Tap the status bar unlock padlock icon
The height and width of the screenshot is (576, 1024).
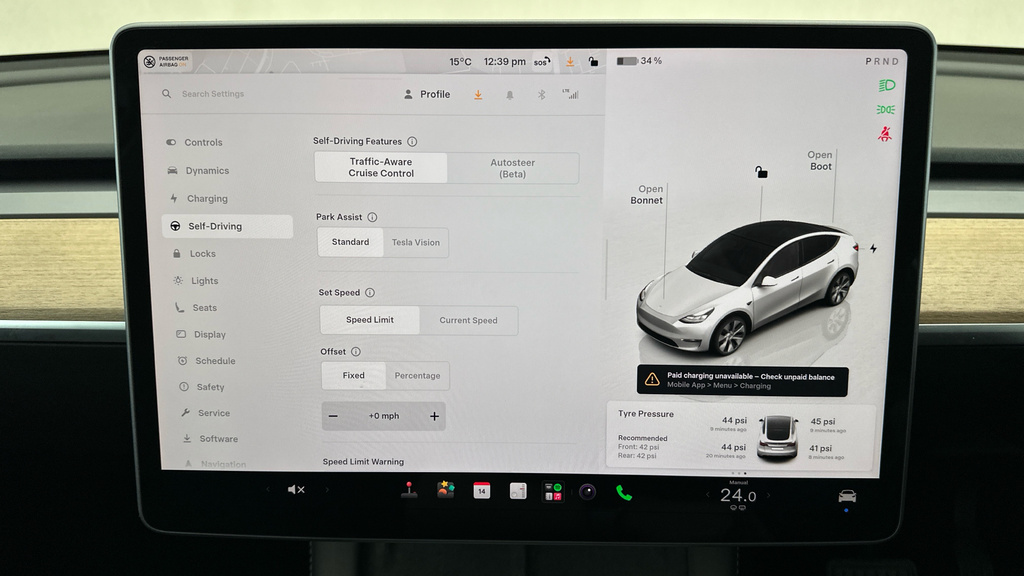pos(593,61)
